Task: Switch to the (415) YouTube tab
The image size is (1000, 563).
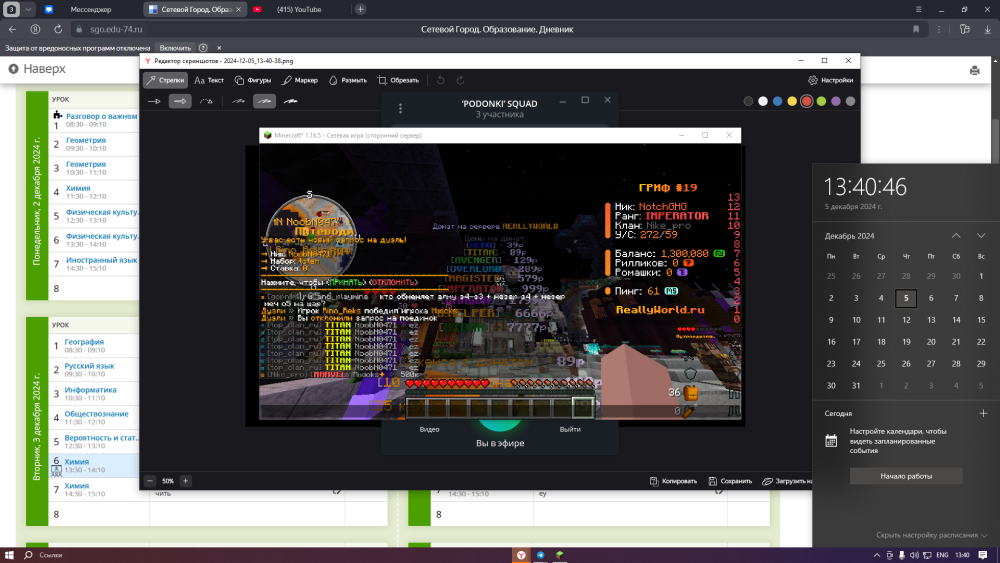Action: tap(298, 10)
